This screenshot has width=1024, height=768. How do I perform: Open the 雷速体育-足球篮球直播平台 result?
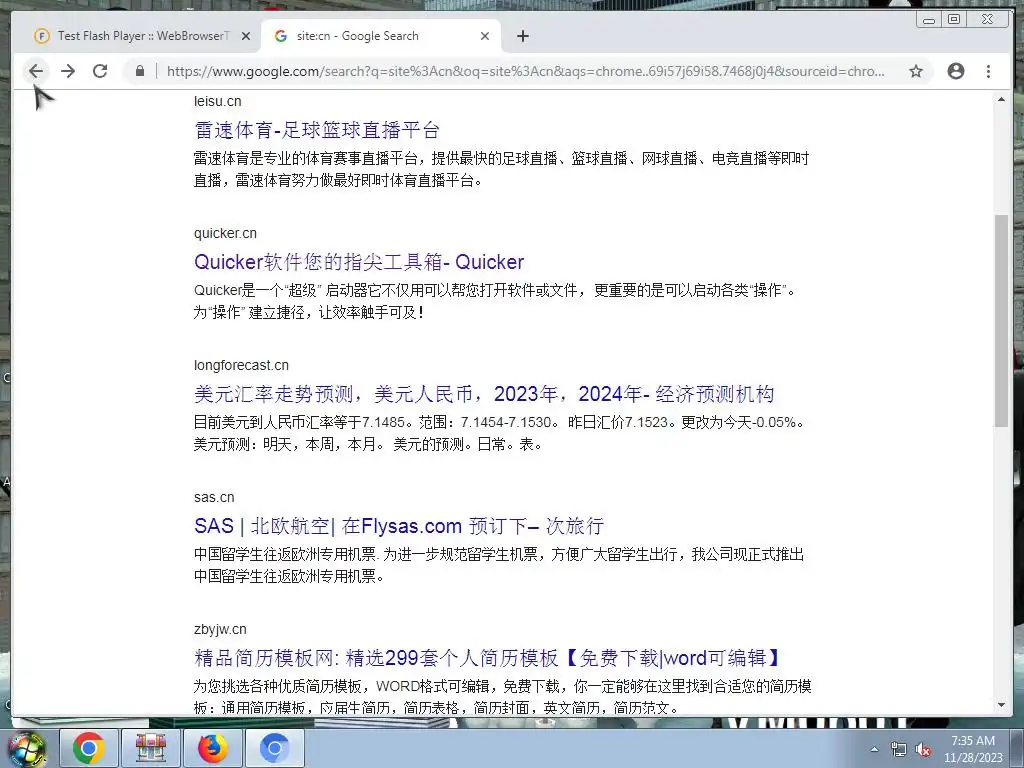(x=317, y=130)
